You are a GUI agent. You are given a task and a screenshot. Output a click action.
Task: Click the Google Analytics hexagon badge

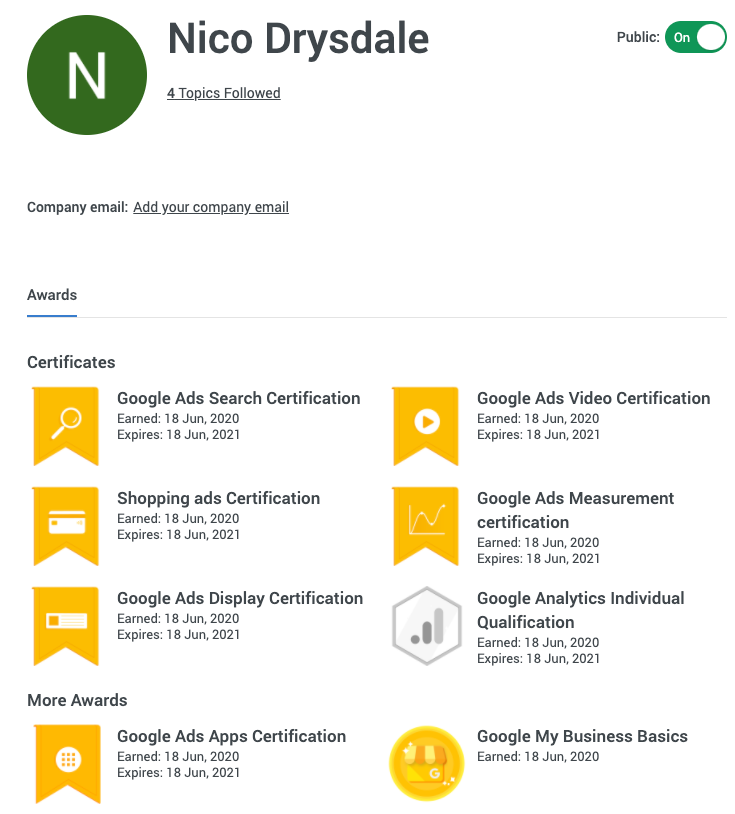(427, 626)
